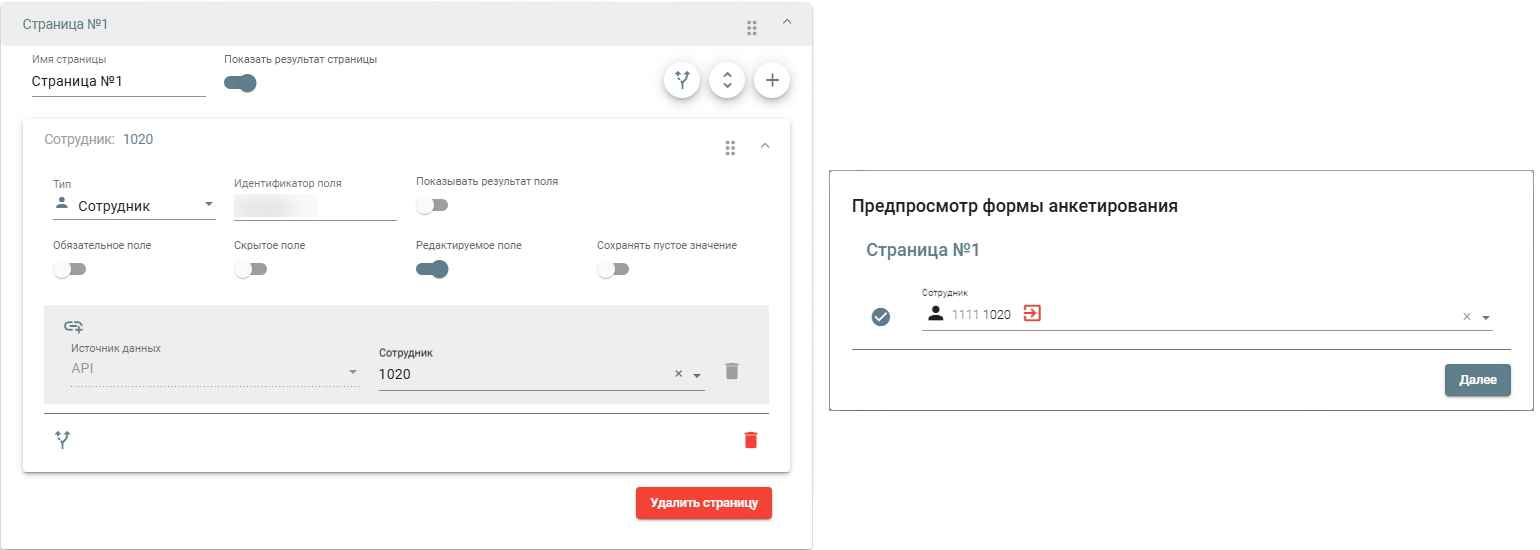Image resolution: width=1540 pixels, height=550 pixels.
Task: Open the Тип dropdown showing Сотрудник
Action: [134, 206]
